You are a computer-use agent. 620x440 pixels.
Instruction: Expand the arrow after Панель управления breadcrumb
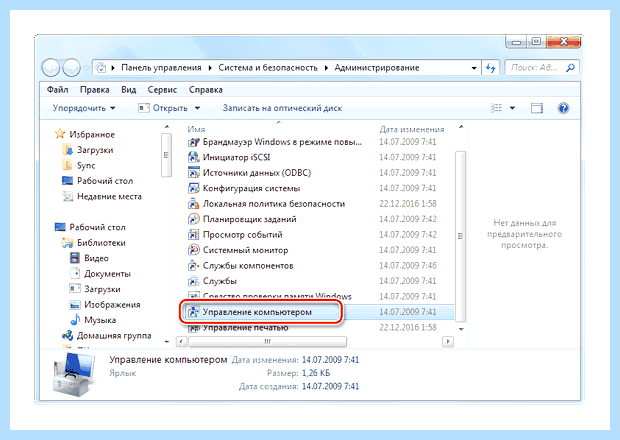point(210,68)
